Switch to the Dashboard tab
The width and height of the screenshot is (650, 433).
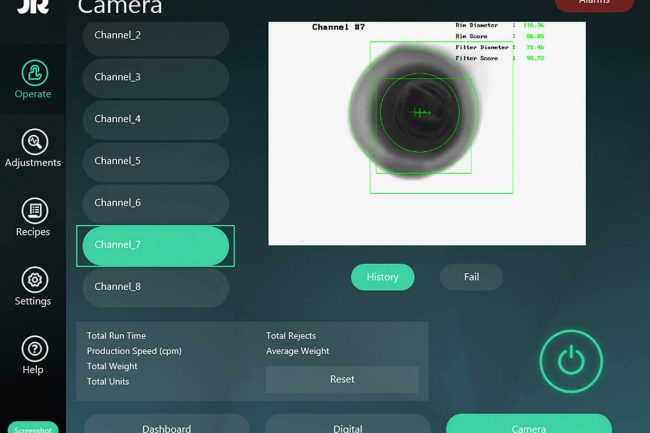(x=166, y=425)
